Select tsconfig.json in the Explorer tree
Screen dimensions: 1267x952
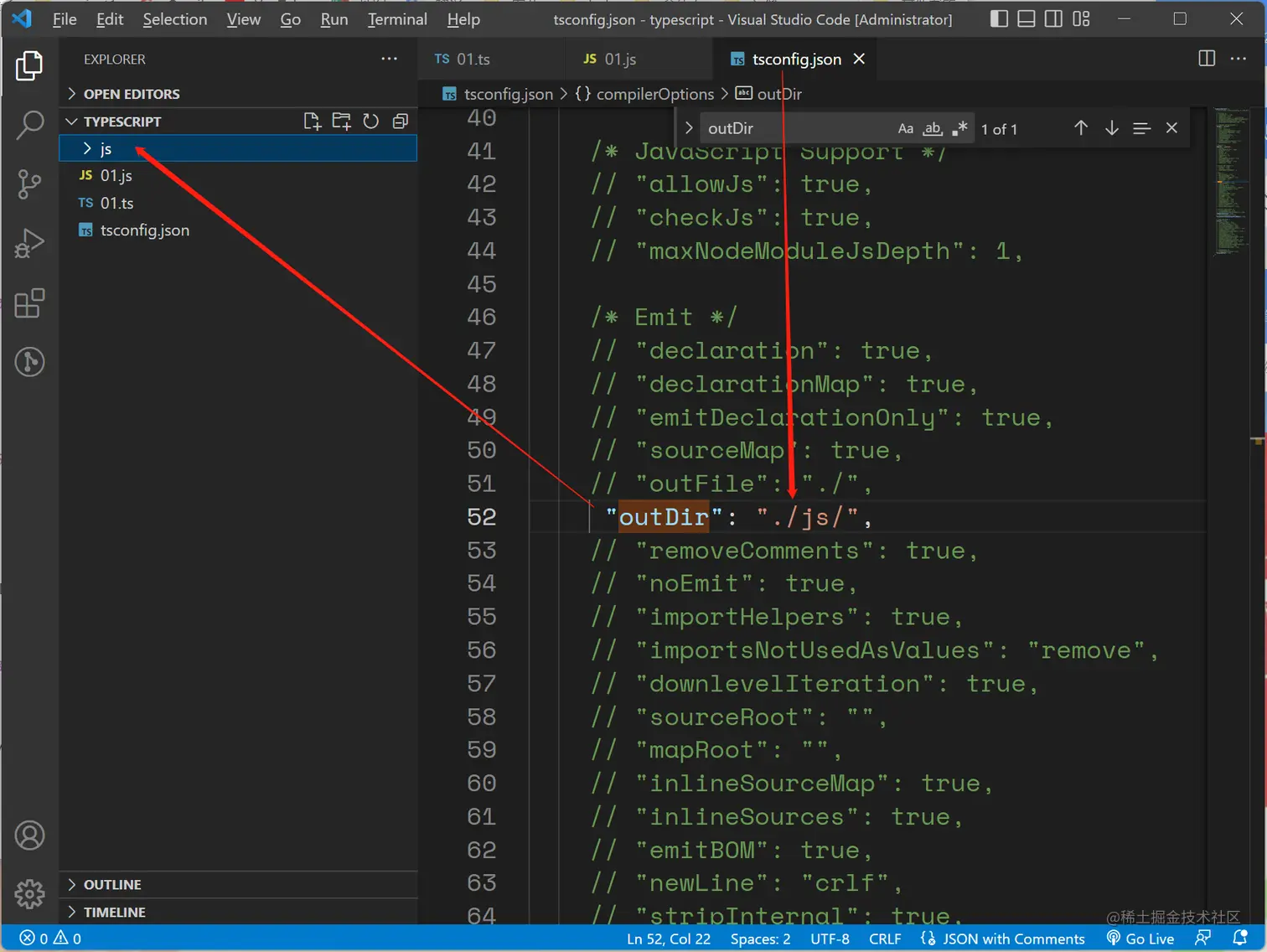[x=239, y=230]
